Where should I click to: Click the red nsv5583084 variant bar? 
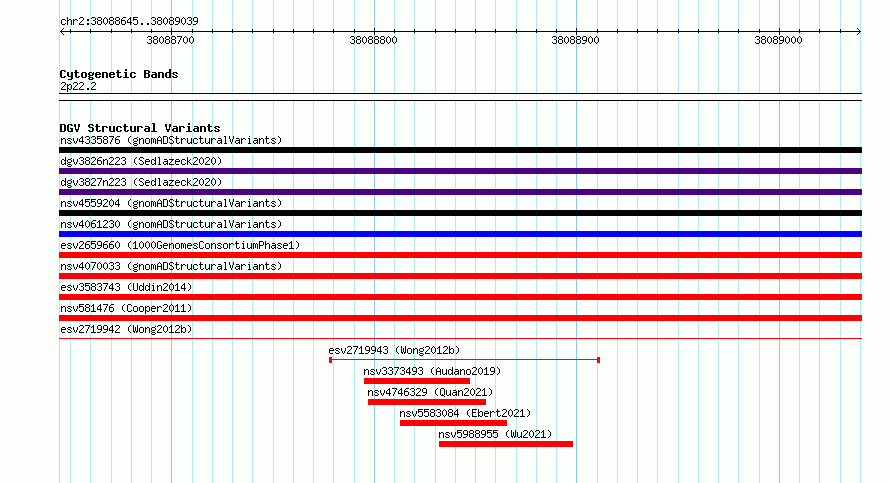tap(454, 423)
